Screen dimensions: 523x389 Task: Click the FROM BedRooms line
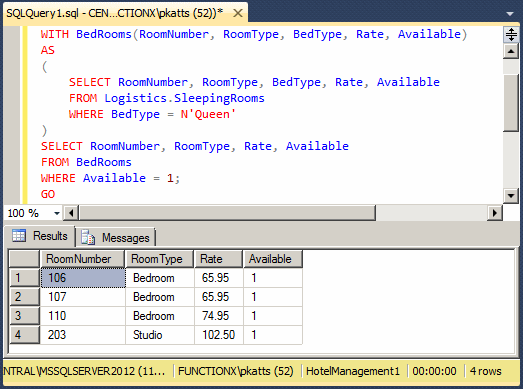86,162
